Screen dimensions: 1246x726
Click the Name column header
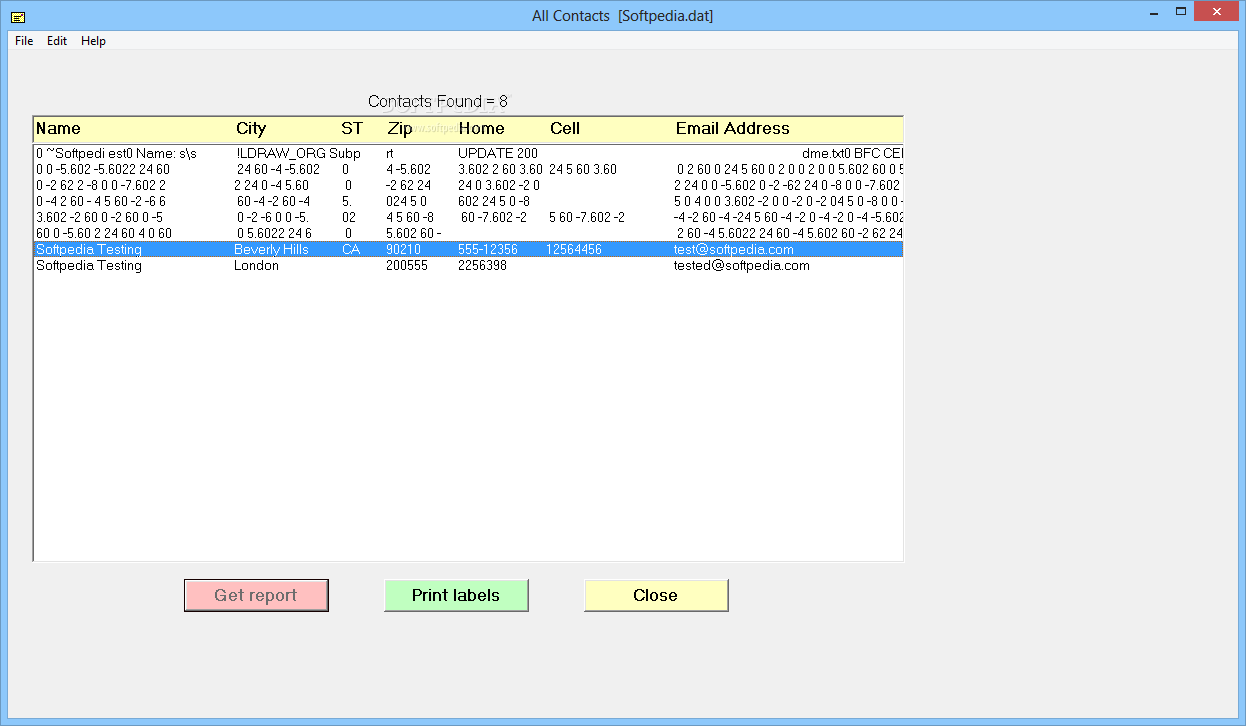pos(58,128)
